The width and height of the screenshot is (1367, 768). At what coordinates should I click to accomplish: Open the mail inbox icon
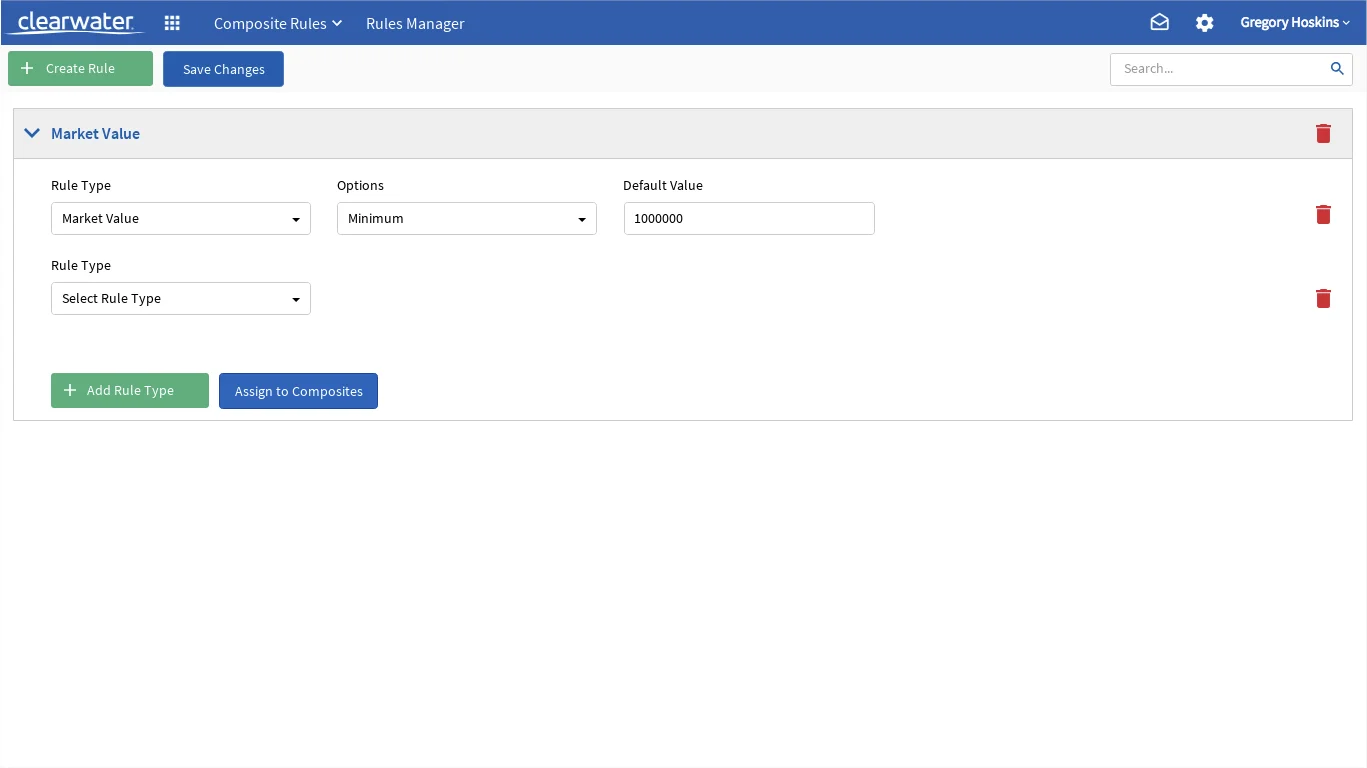point(1159,22)
